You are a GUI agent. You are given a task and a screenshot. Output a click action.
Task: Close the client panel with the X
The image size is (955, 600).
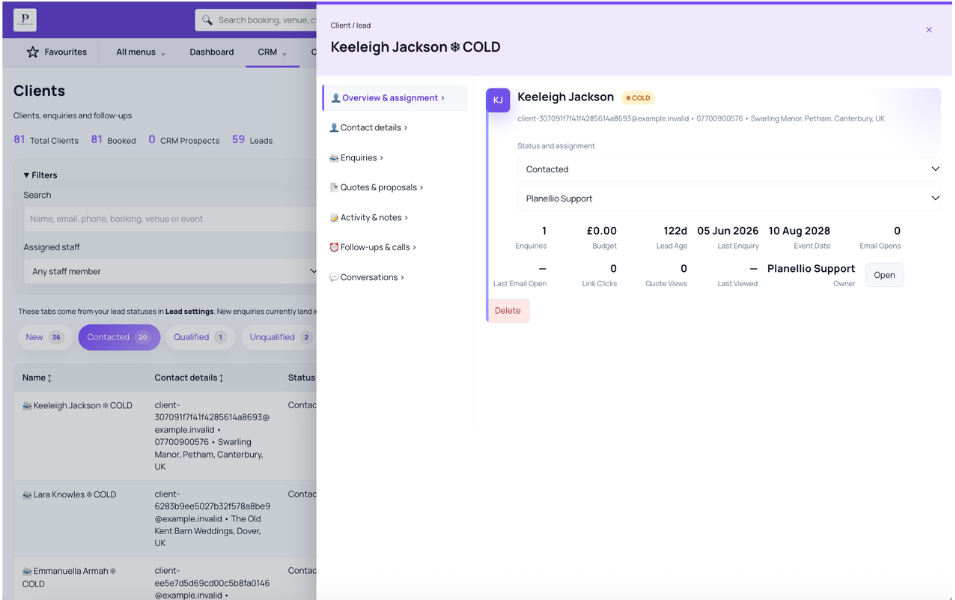[x=929, y=30]
